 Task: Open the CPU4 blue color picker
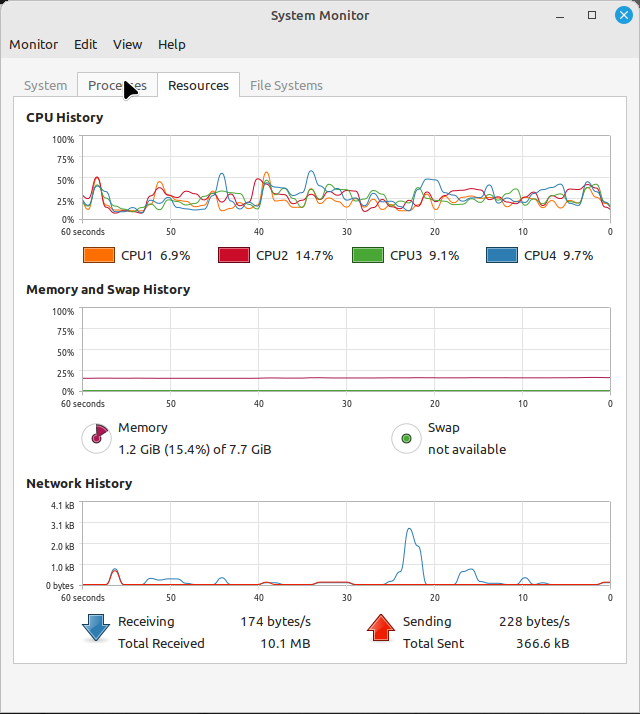[502, 255]
